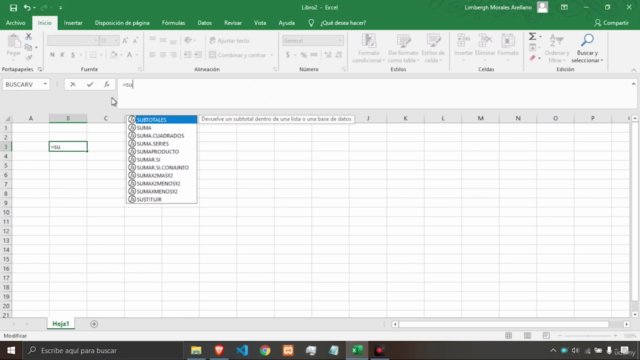640x360 pixels.
Task: Click the Save icon in the title bar
Action: [x=13, y=7]
